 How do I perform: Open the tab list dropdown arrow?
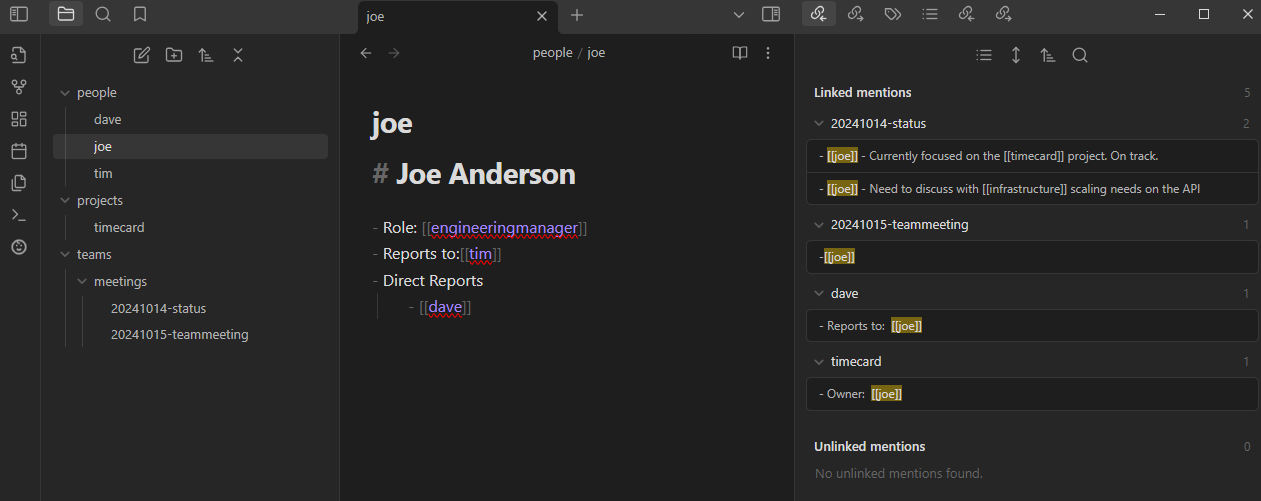pyautogui.click(x=739, y=14)
